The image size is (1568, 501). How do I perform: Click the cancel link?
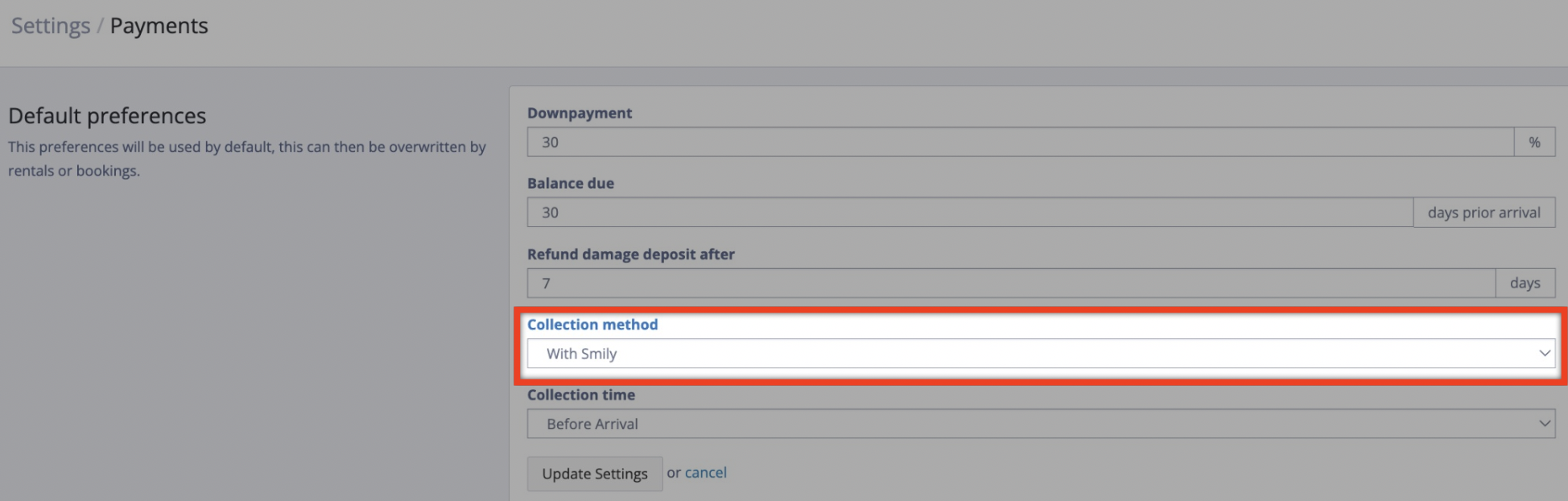click(706, 473)
